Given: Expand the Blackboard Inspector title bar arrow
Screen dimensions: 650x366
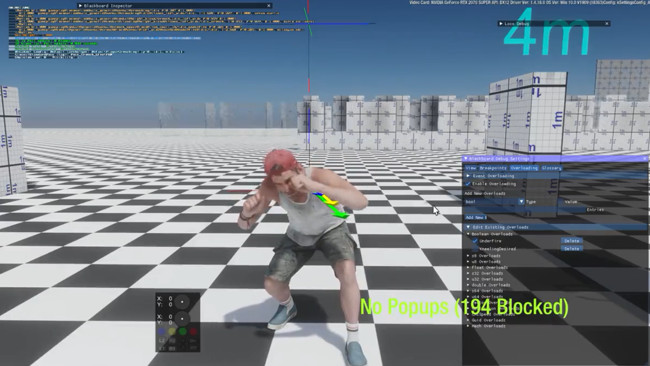Looking at the screenshot, I should coord(80,6).
